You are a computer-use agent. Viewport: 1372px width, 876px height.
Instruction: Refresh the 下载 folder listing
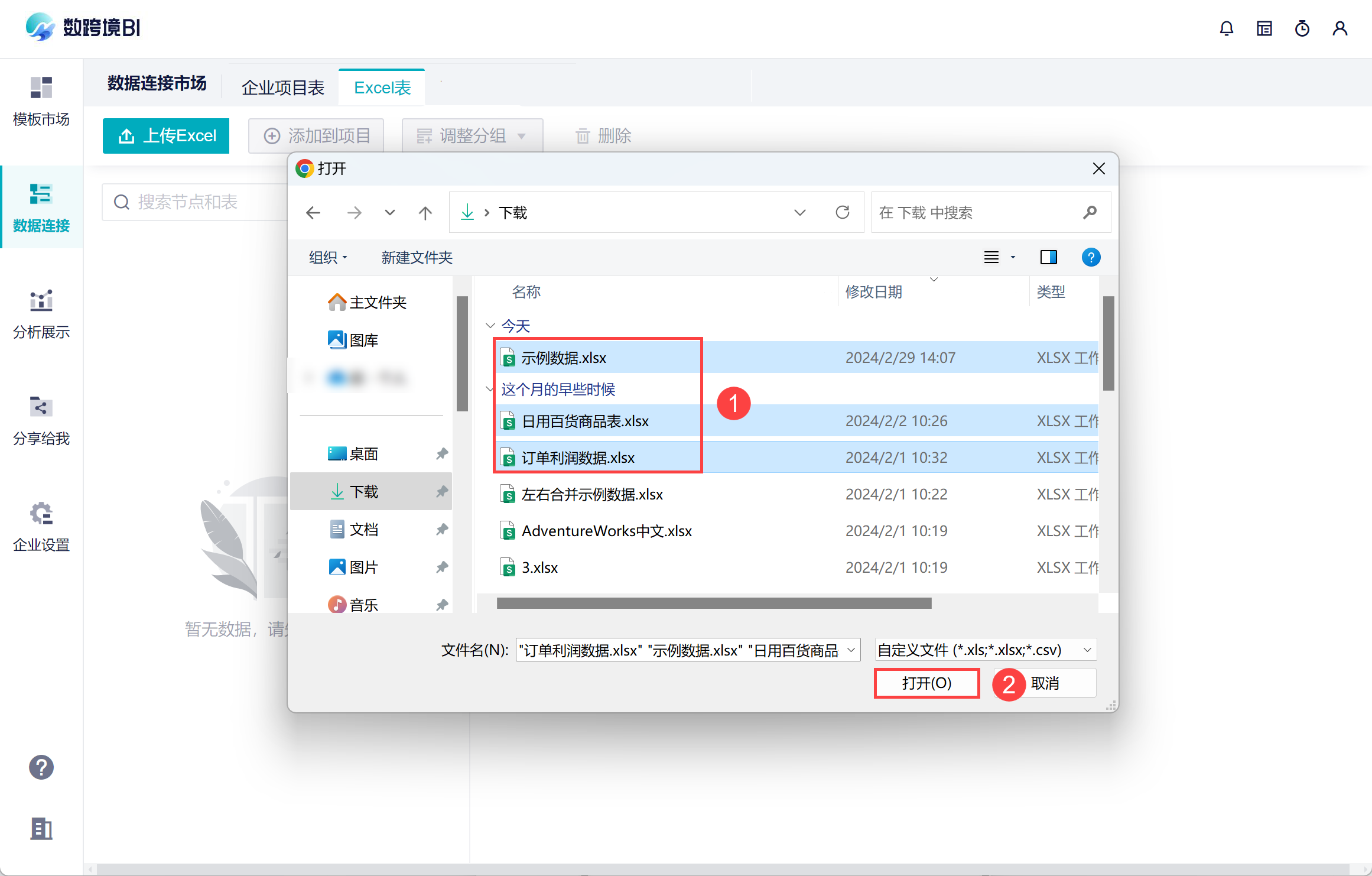point(842,212)
